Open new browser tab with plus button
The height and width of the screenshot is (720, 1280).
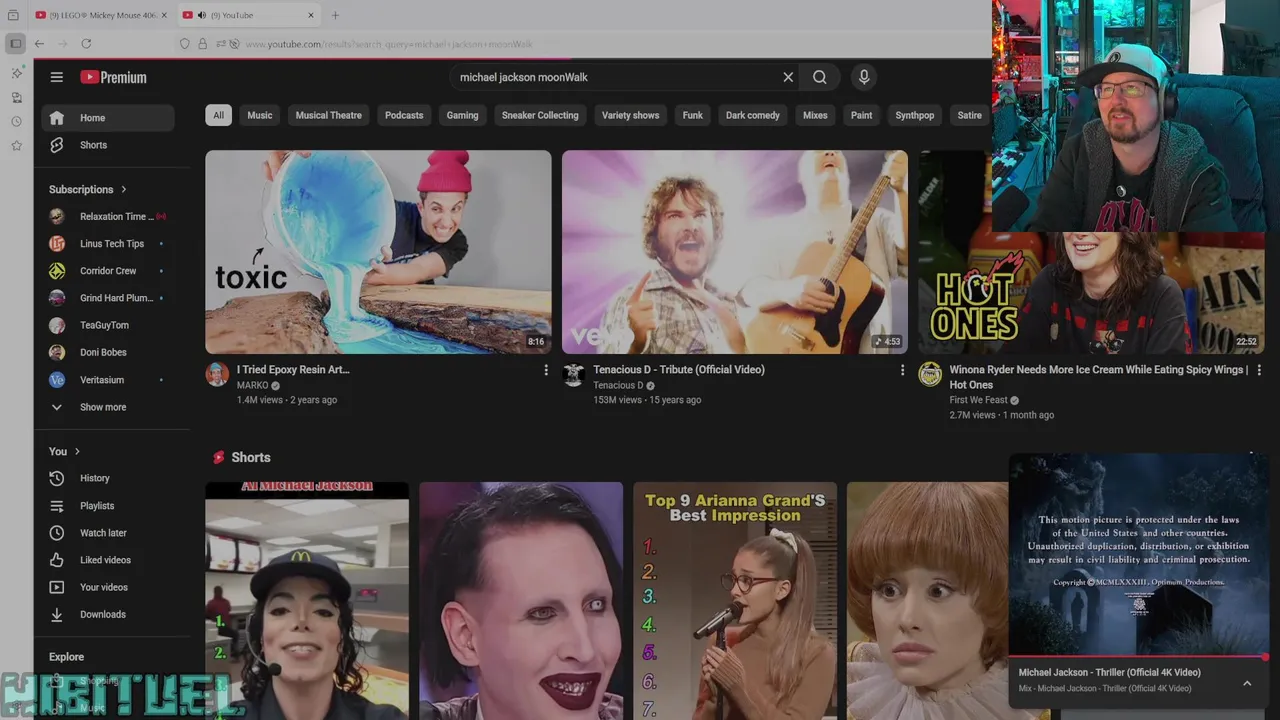335,15
